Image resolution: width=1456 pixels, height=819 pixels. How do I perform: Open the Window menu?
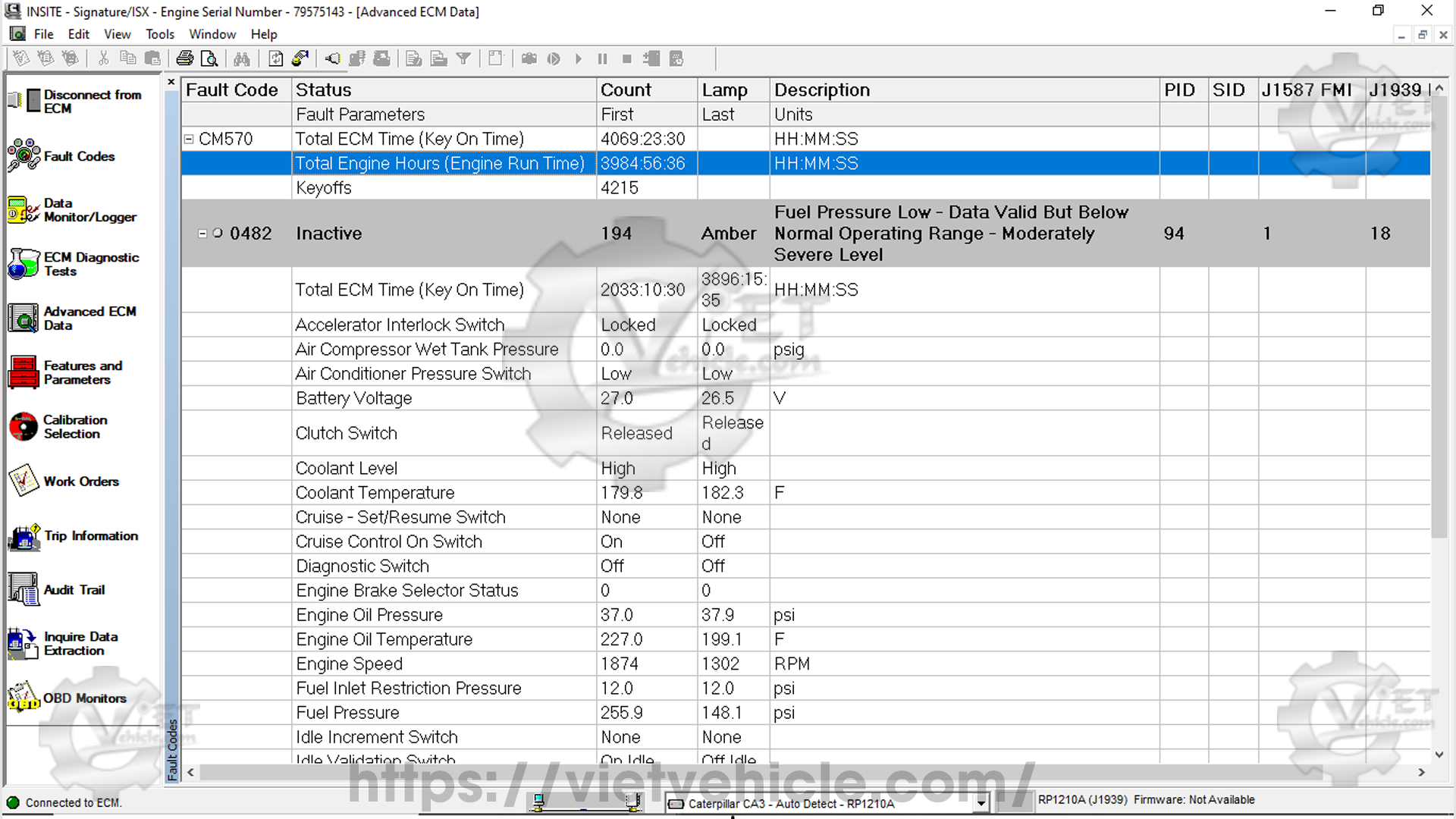(212, 34)
